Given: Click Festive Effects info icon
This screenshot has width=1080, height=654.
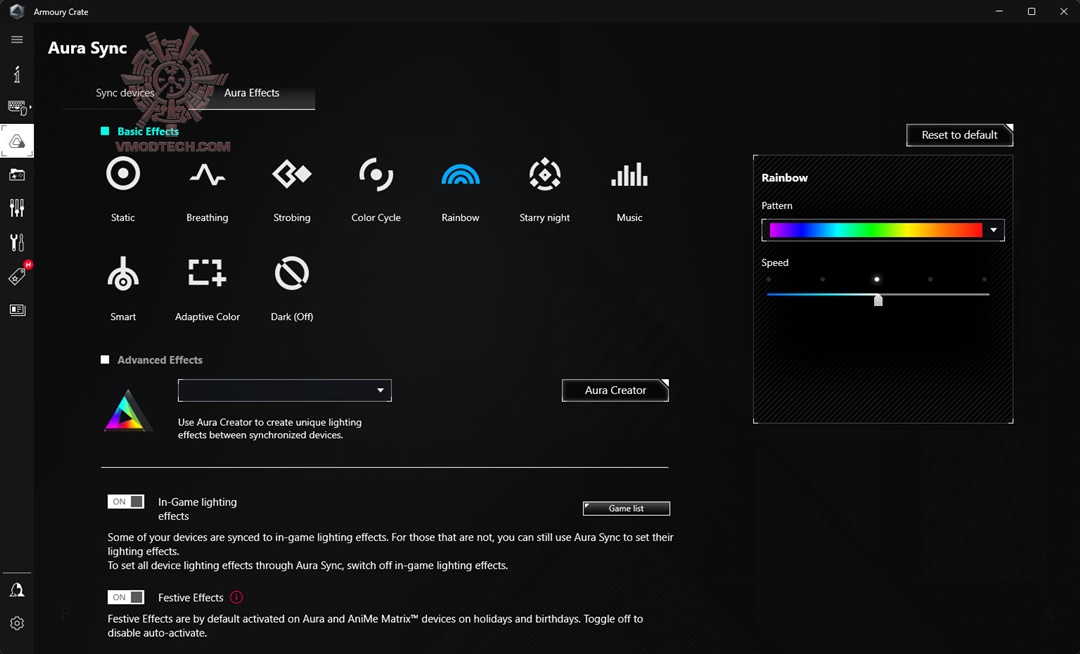Looking at the screenshot, I should [236, 597].
